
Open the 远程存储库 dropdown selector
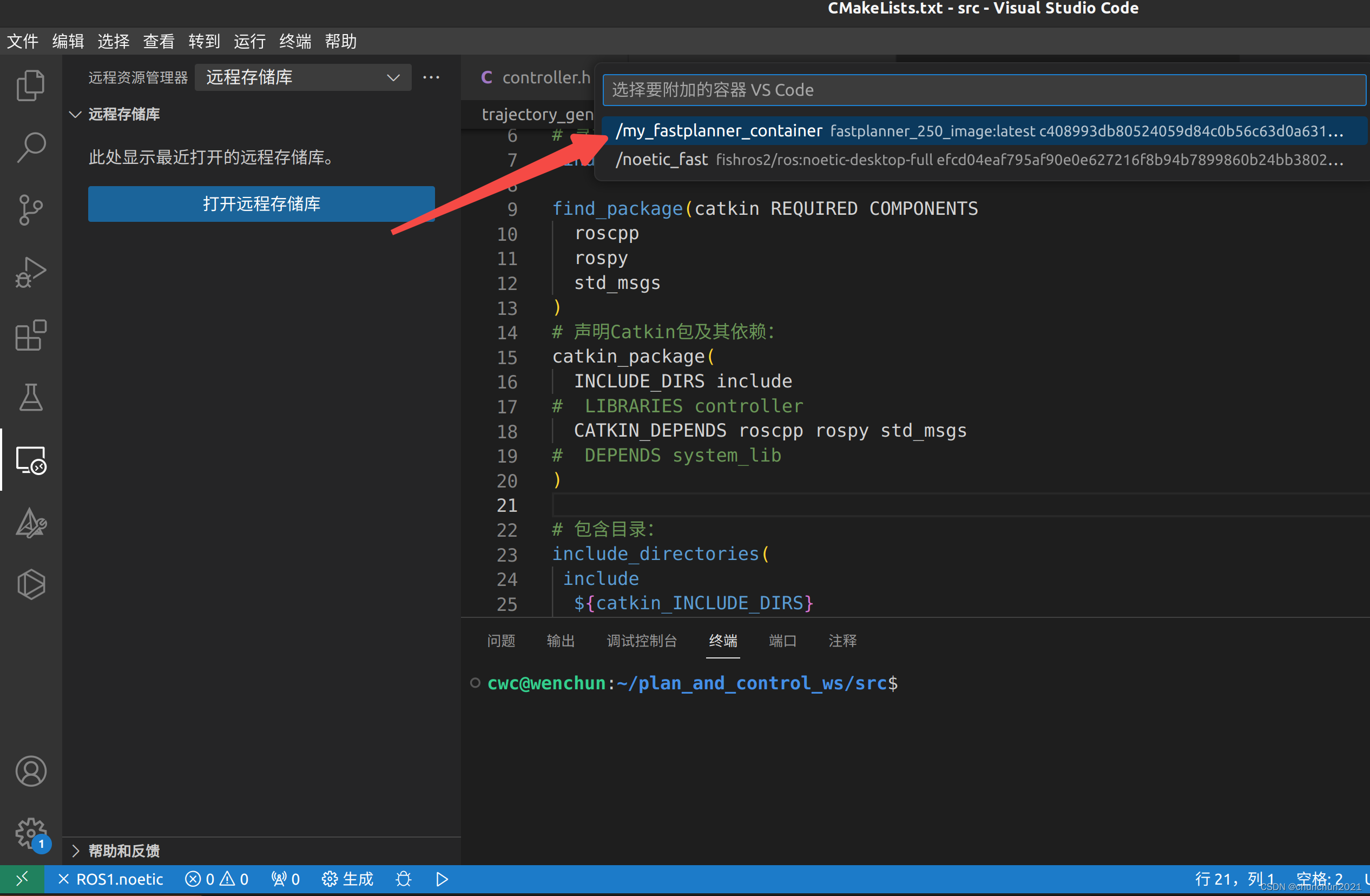click(304, 77)
